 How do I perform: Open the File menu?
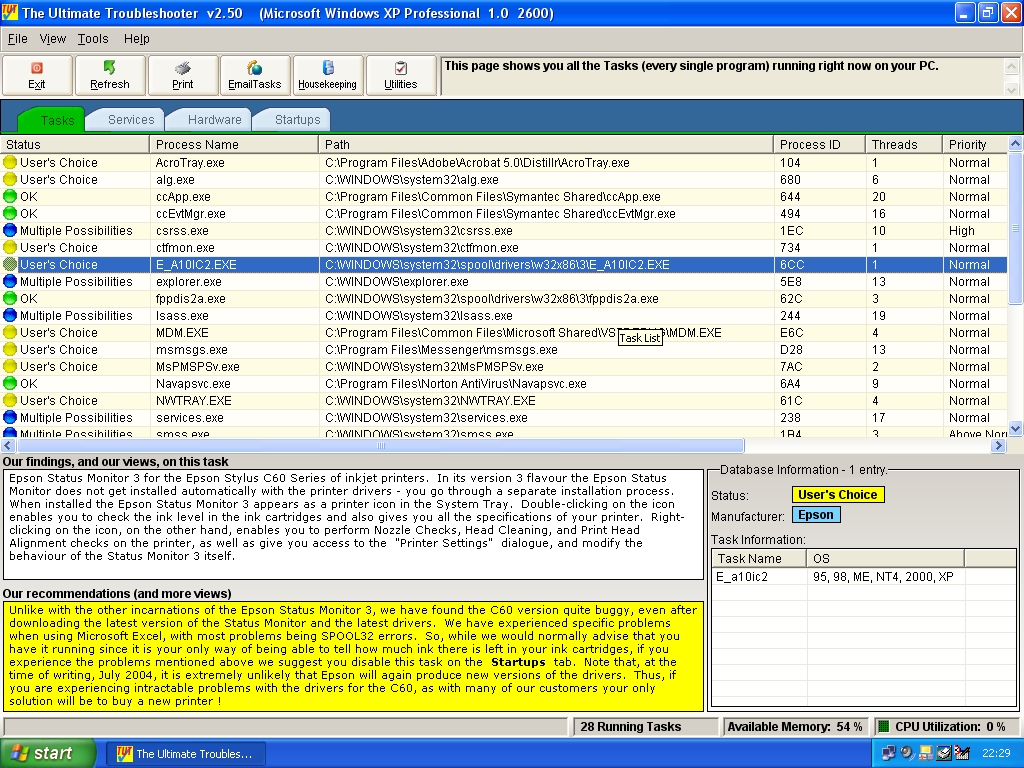pos(18,39)
